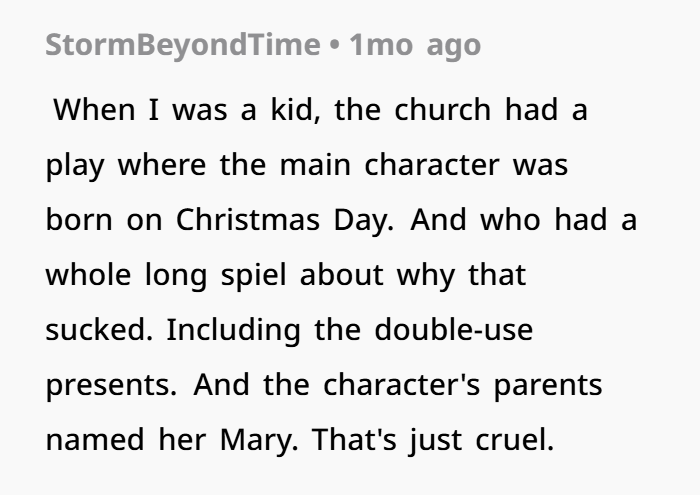Click the text "character's parents"
Screen dimensions: 700x495
(462, 385)
